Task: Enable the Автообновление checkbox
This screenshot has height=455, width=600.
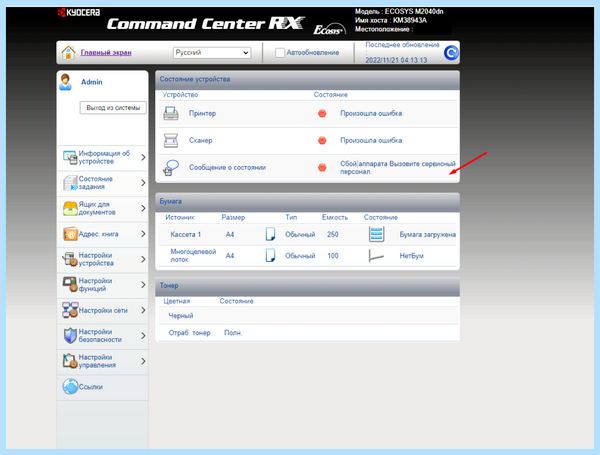Action: pyautogui.click(x=280, y=53)
